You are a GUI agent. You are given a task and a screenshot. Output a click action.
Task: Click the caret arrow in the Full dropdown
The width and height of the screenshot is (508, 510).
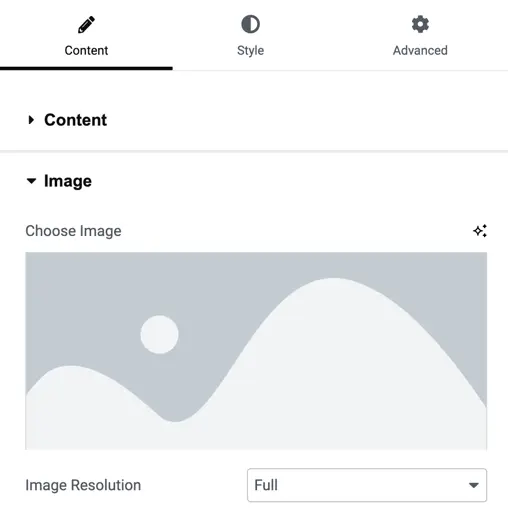click(474, 485)
